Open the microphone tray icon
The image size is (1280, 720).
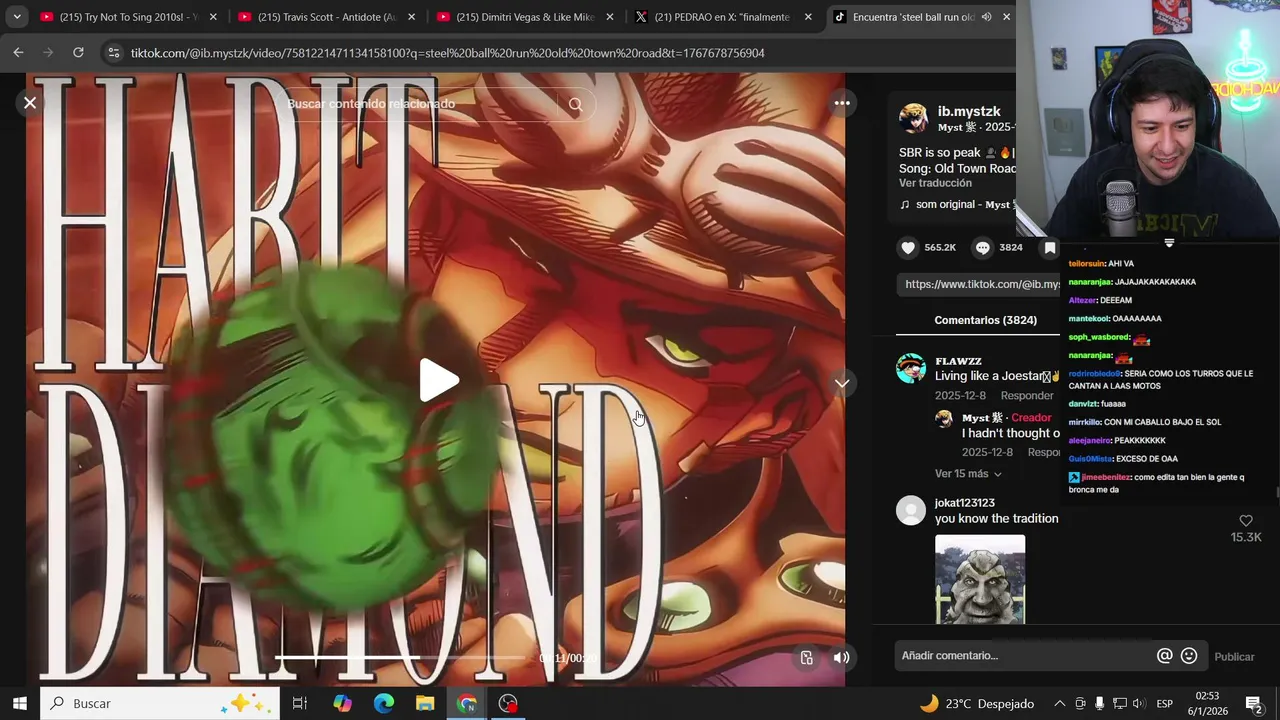1100,703
